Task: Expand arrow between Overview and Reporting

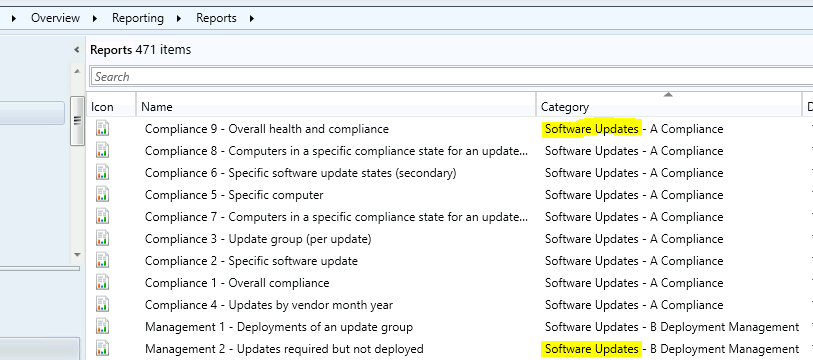Action: pos(95,19)
